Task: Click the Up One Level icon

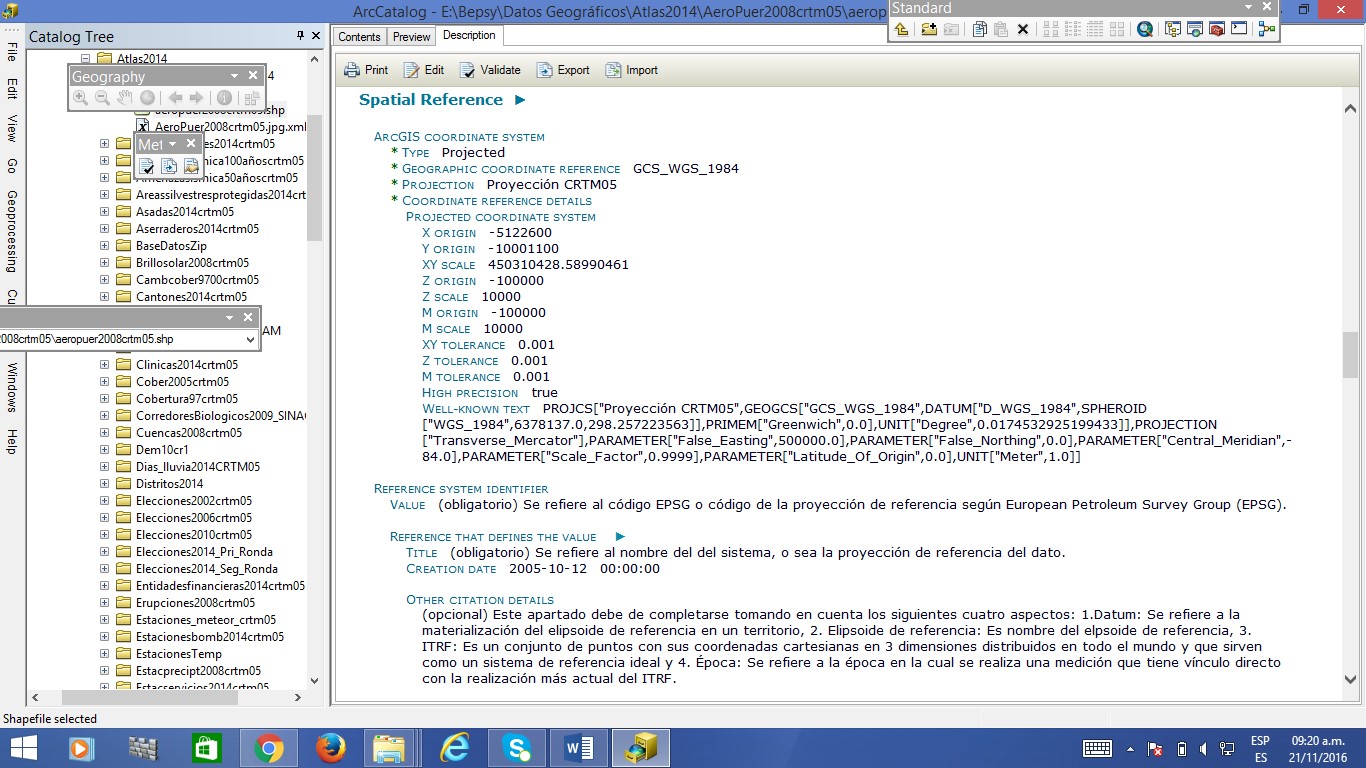Action: pyautogui.click(x=902, y=29)
